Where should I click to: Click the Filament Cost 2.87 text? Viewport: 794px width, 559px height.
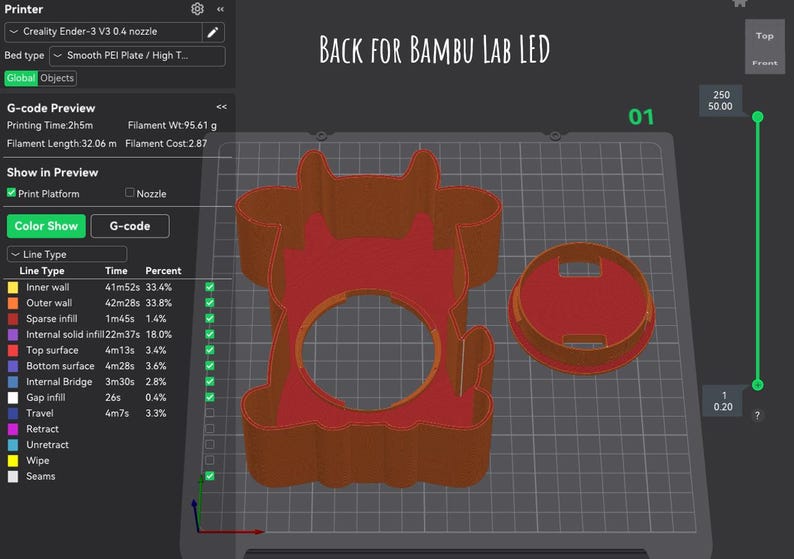coord(166,144)
